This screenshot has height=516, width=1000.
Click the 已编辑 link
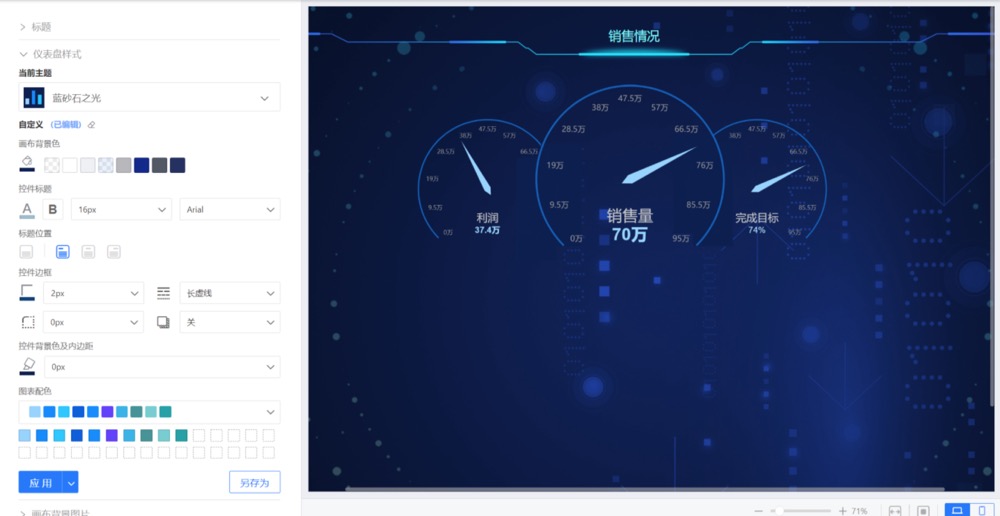coord(66,125)
